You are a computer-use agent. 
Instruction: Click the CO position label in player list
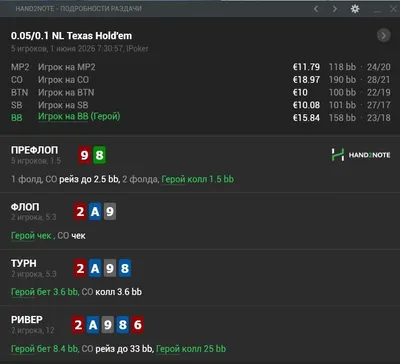[17, 80]
